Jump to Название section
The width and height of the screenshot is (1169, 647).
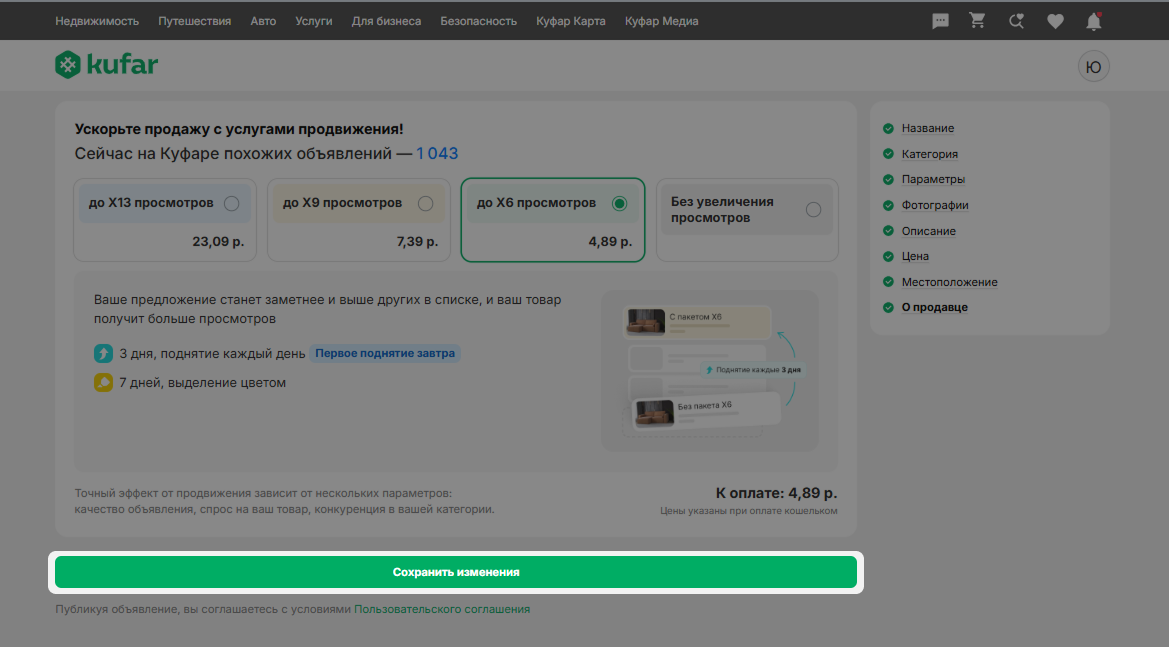pyautogui.click(x=927, y=128)
